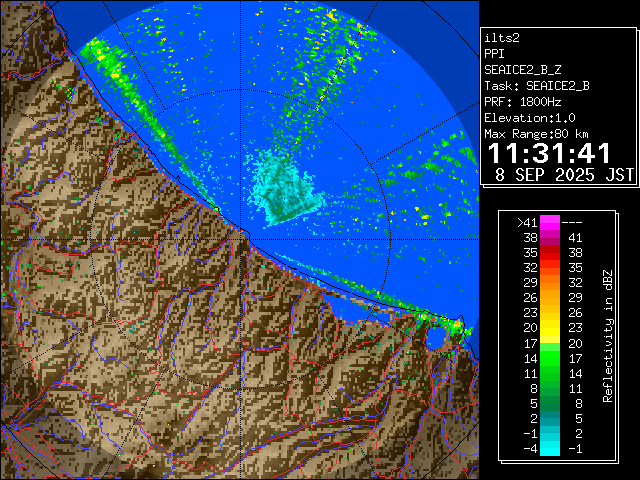Click the 11:31:41 timestamp
Image resolution: width=640 pixels, height=480 pixels.
tap(549, 153)
